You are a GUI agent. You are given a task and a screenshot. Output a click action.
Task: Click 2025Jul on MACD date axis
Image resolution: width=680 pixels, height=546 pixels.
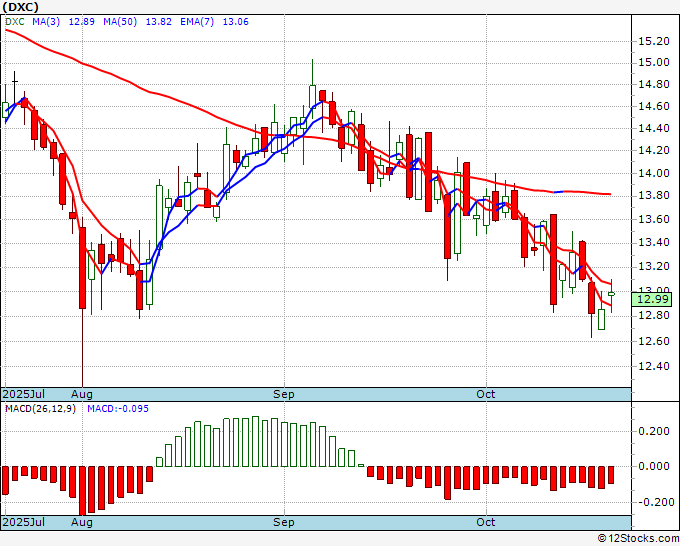(24, 522)
